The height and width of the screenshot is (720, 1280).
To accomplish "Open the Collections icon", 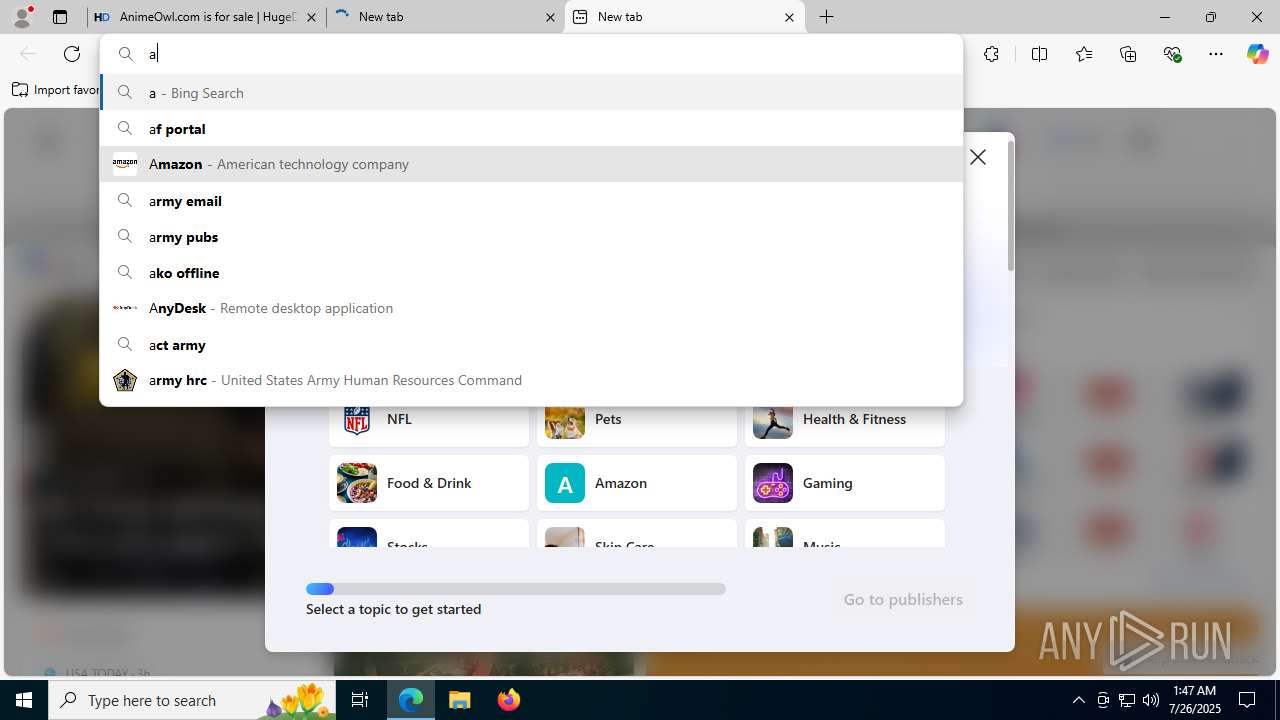I will pyautogui.click(x=1128, y=54).
